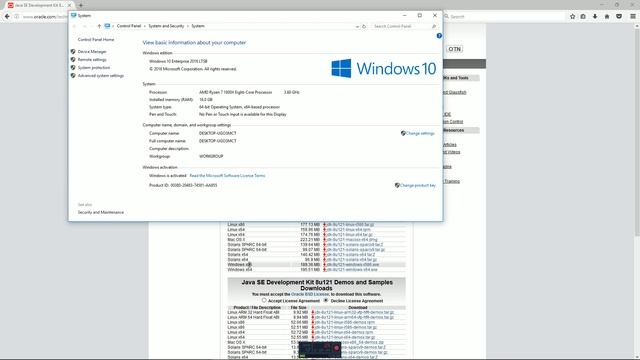Expand the chevron after System and Security

pos(188,26)
